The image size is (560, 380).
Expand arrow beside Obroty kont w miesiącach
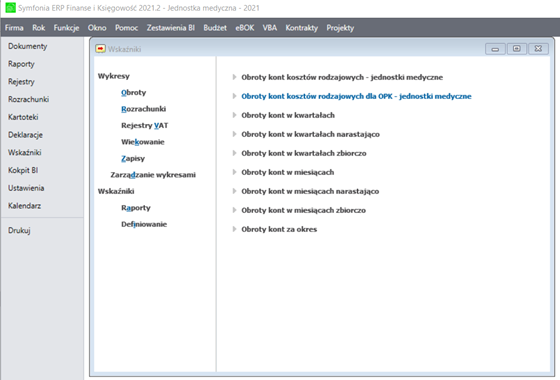click(234, 172)
